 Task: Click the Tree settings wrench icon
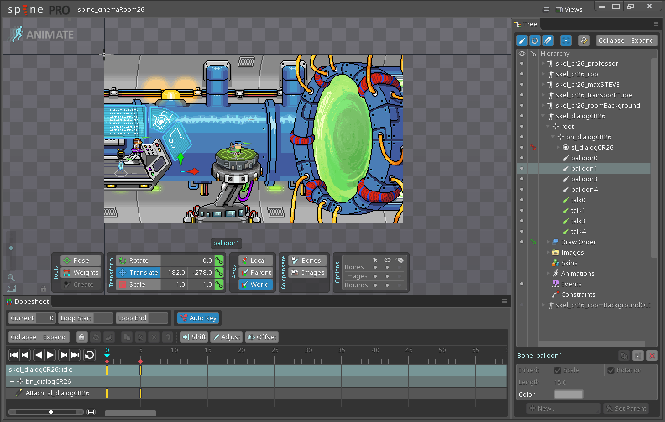tap(584, 40)
